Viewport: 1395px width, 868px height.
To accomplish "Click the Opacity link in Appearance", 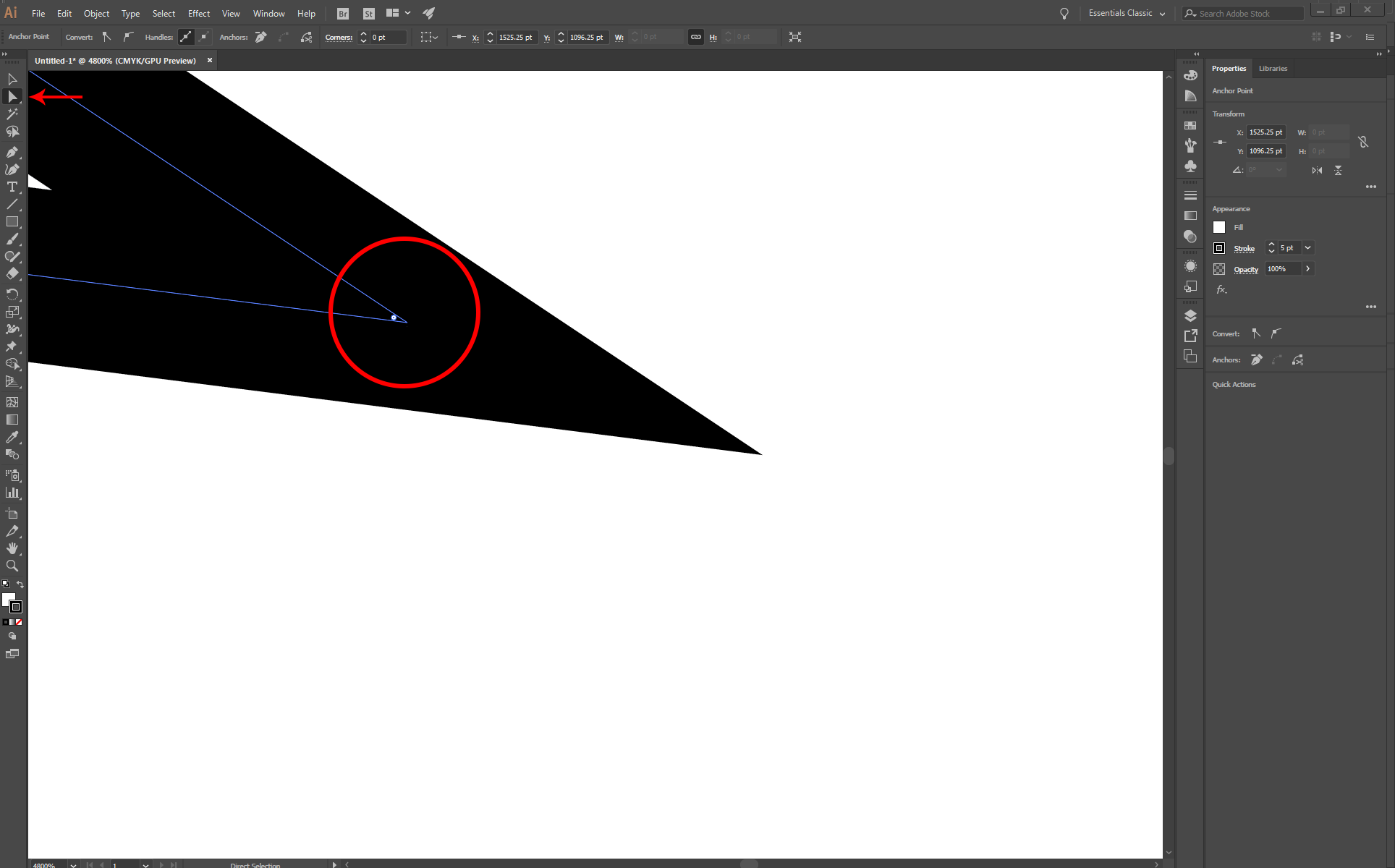I will (1245, 270).
